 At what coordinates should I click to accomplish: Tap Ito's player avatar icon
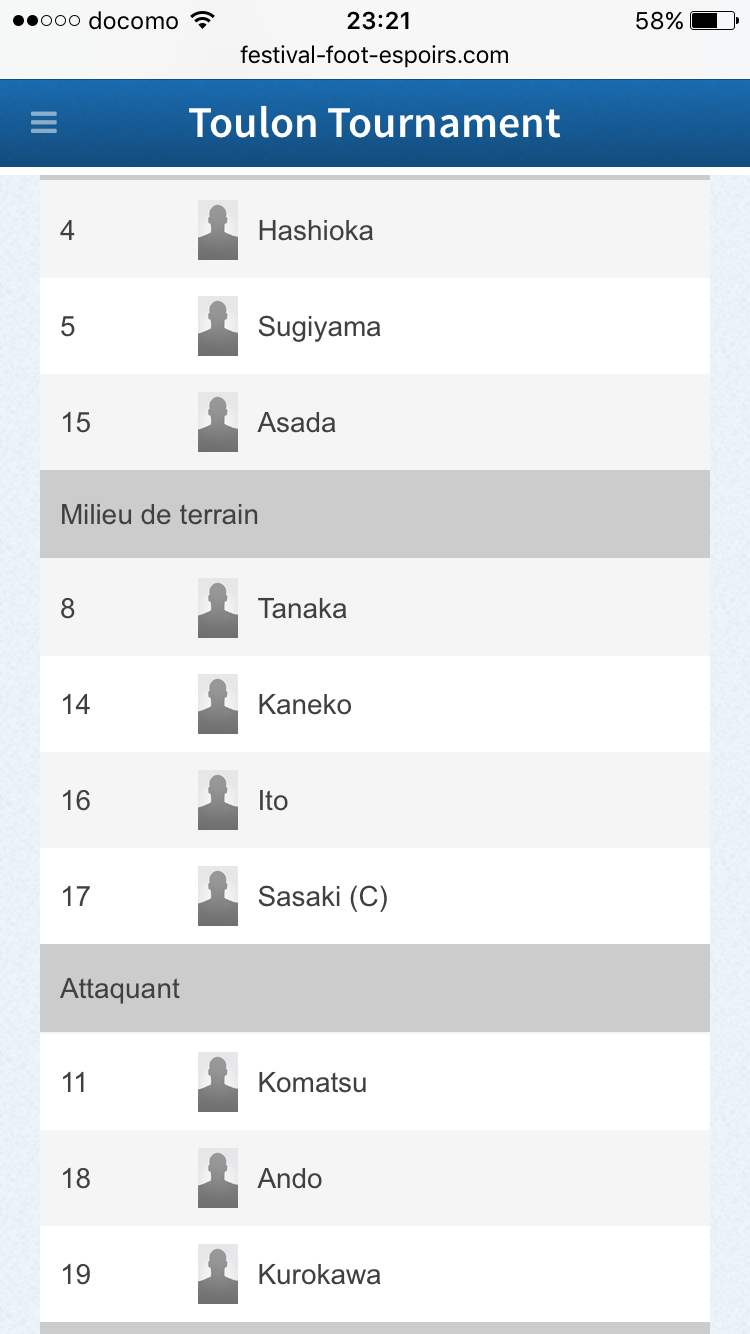(218, 800)
